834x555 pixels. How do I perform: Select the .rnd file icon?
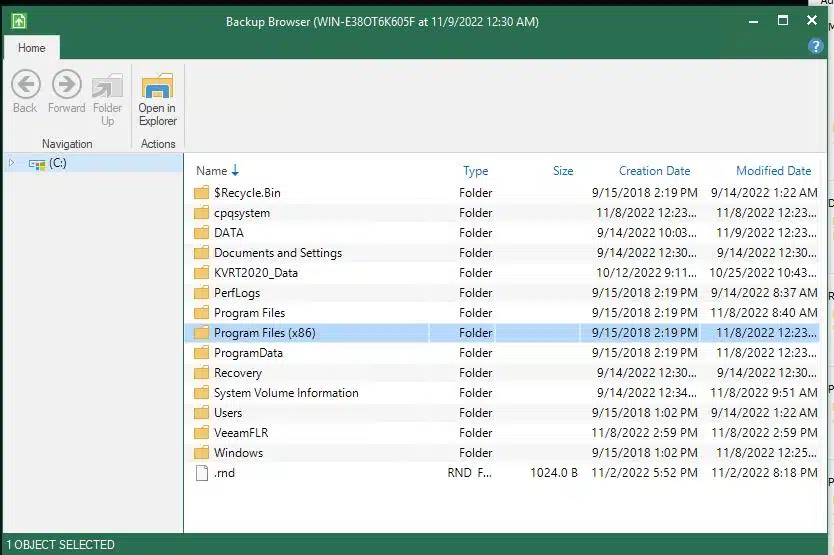(201, 473)
